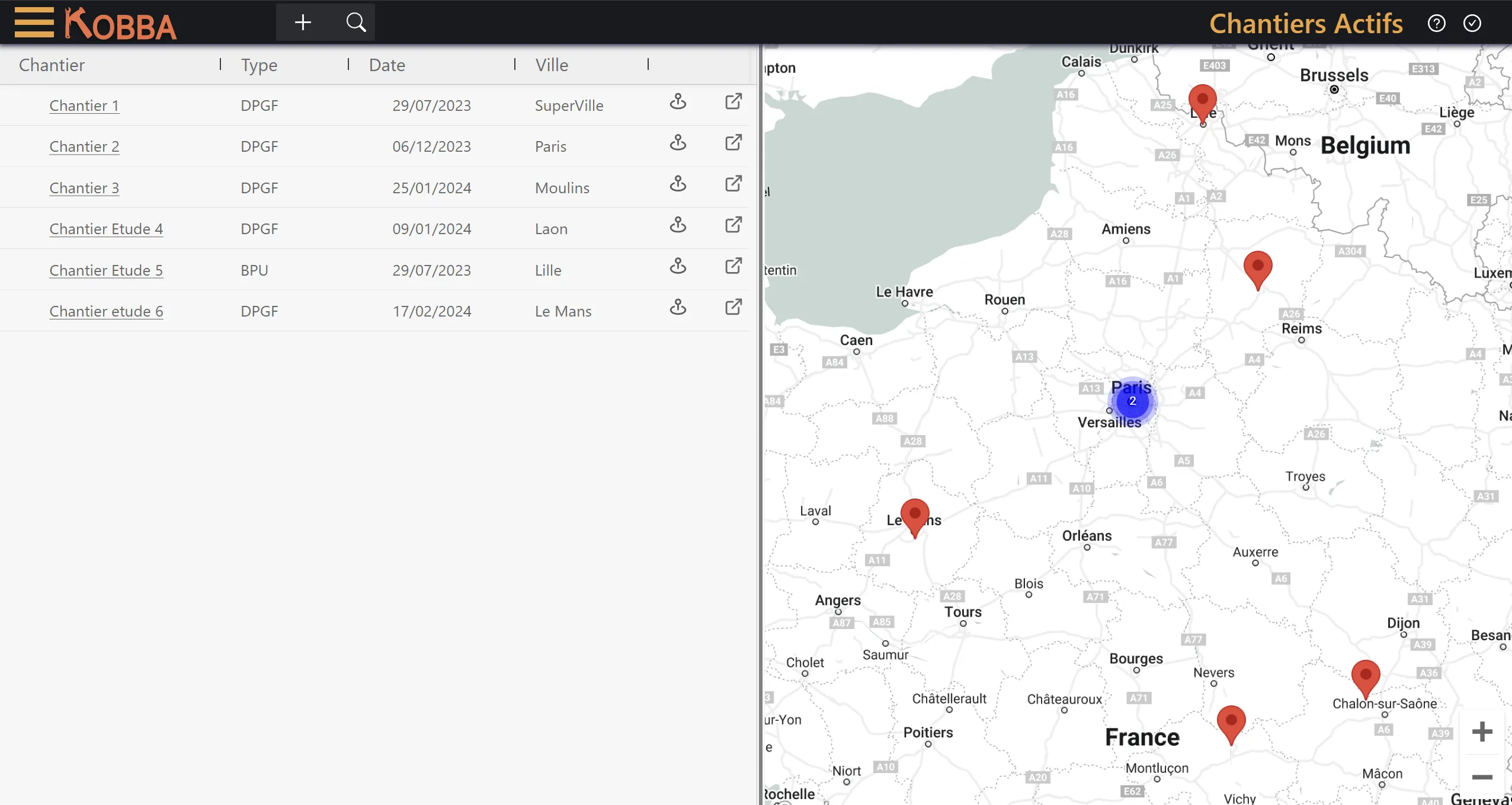1512x805 pixels.
Task: Open Chantier 1 in new window
Action: point(733,101)
